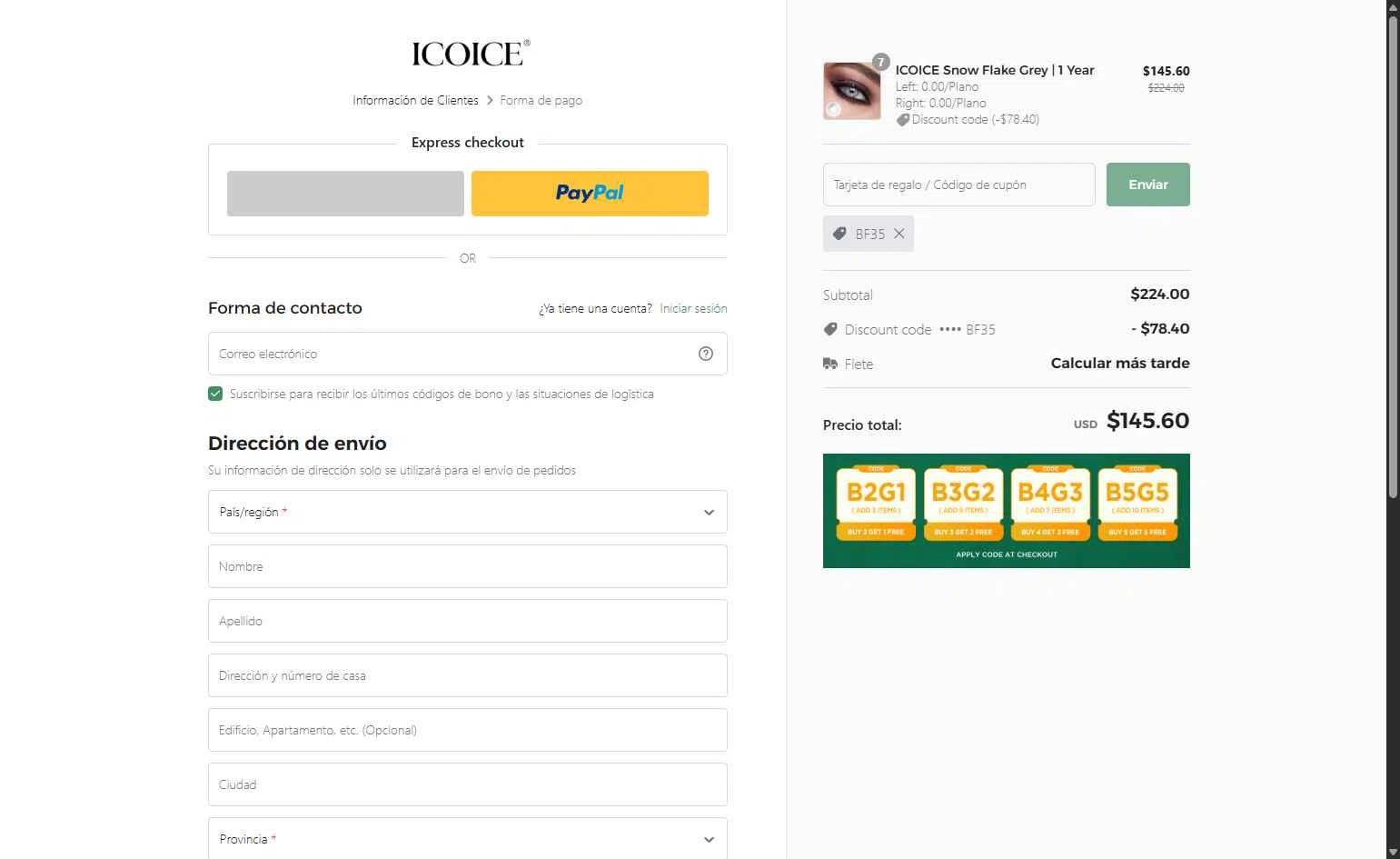Click the BF35 tag icon

click(839, 234)
